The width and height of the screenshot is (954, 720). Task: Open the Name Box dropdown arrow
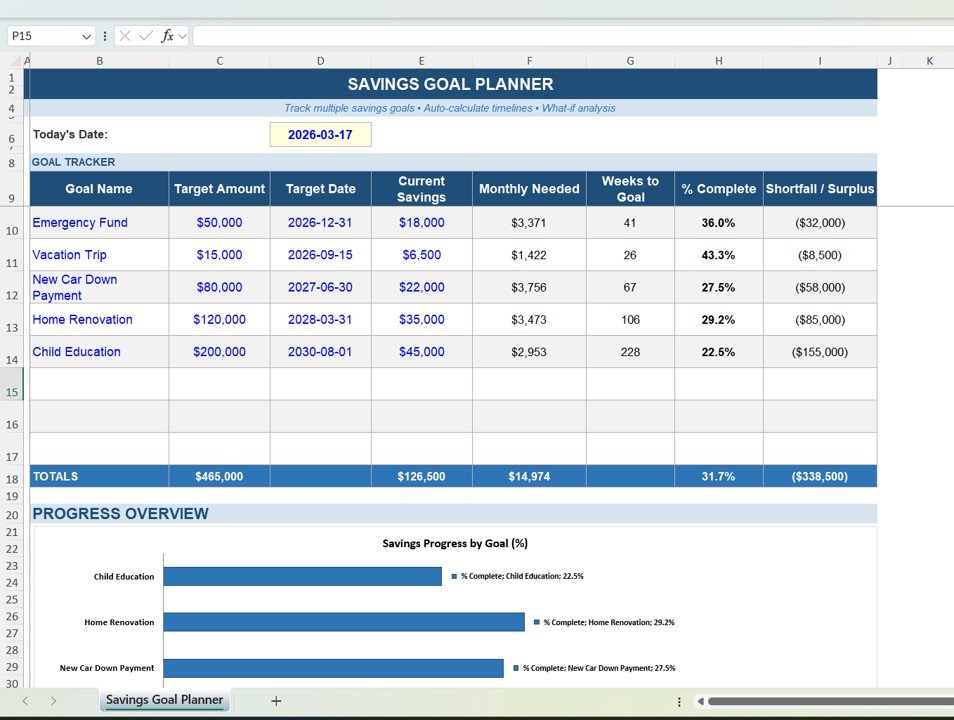tap(86, 35)
